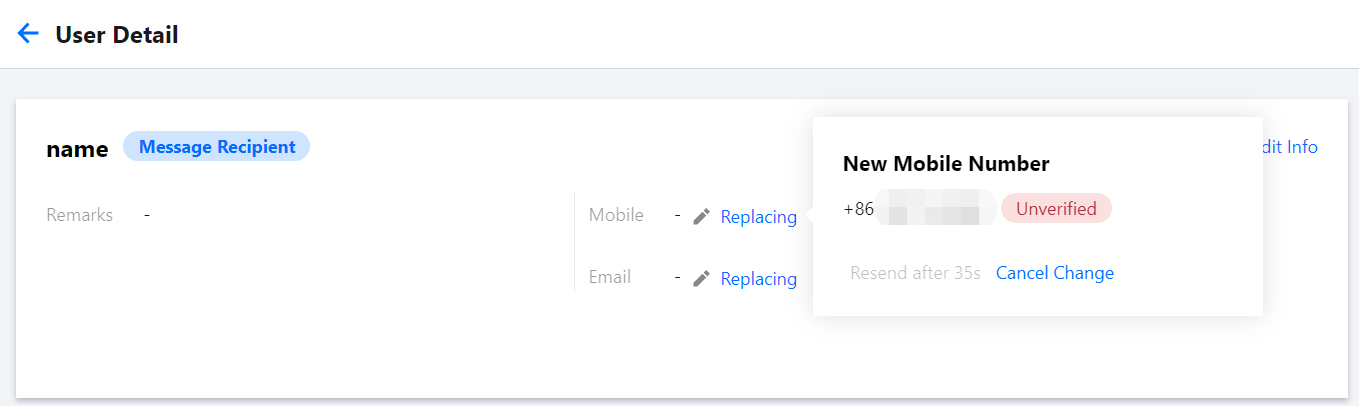Click the Mobile field label
Screen dimensions: 1359x406
(616, 215)
